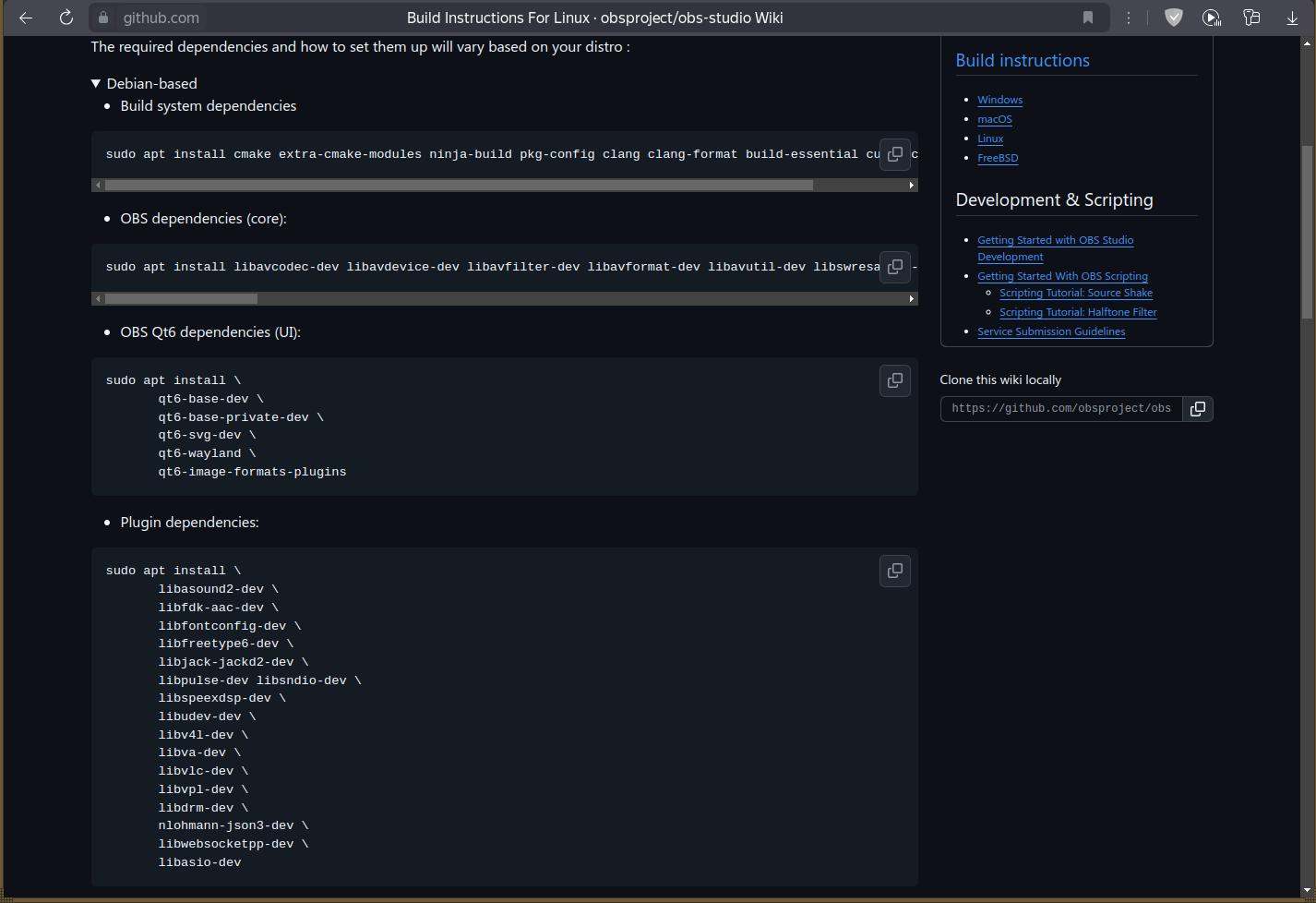Click the page's vertical scrollbar thumb
This screenshot has width=1316, height=903.
click(1307, 233)
